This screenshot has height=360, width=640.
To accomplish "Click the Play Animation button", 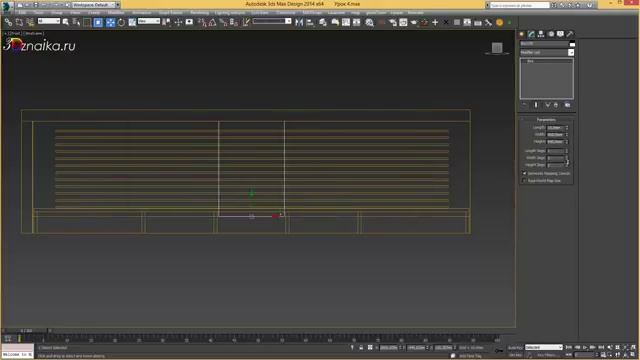I will (x=585, y=347).
